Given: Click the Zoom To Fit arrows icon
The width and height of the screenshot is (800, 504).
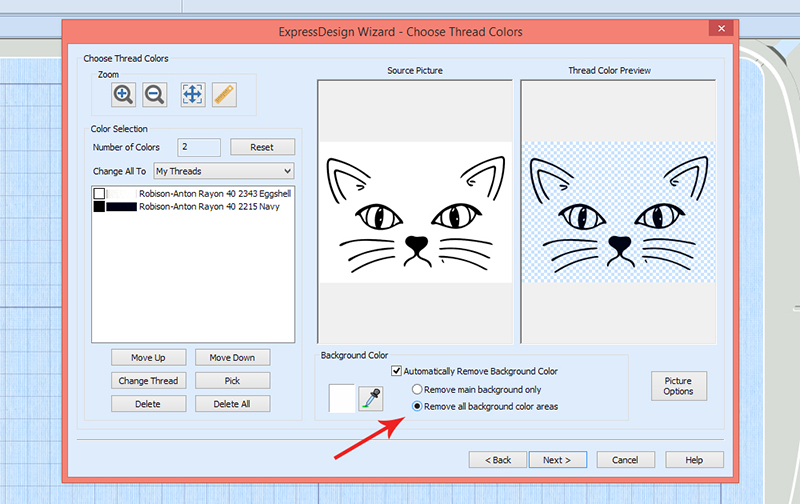Looking at the screenshot, I should point(193,94).
